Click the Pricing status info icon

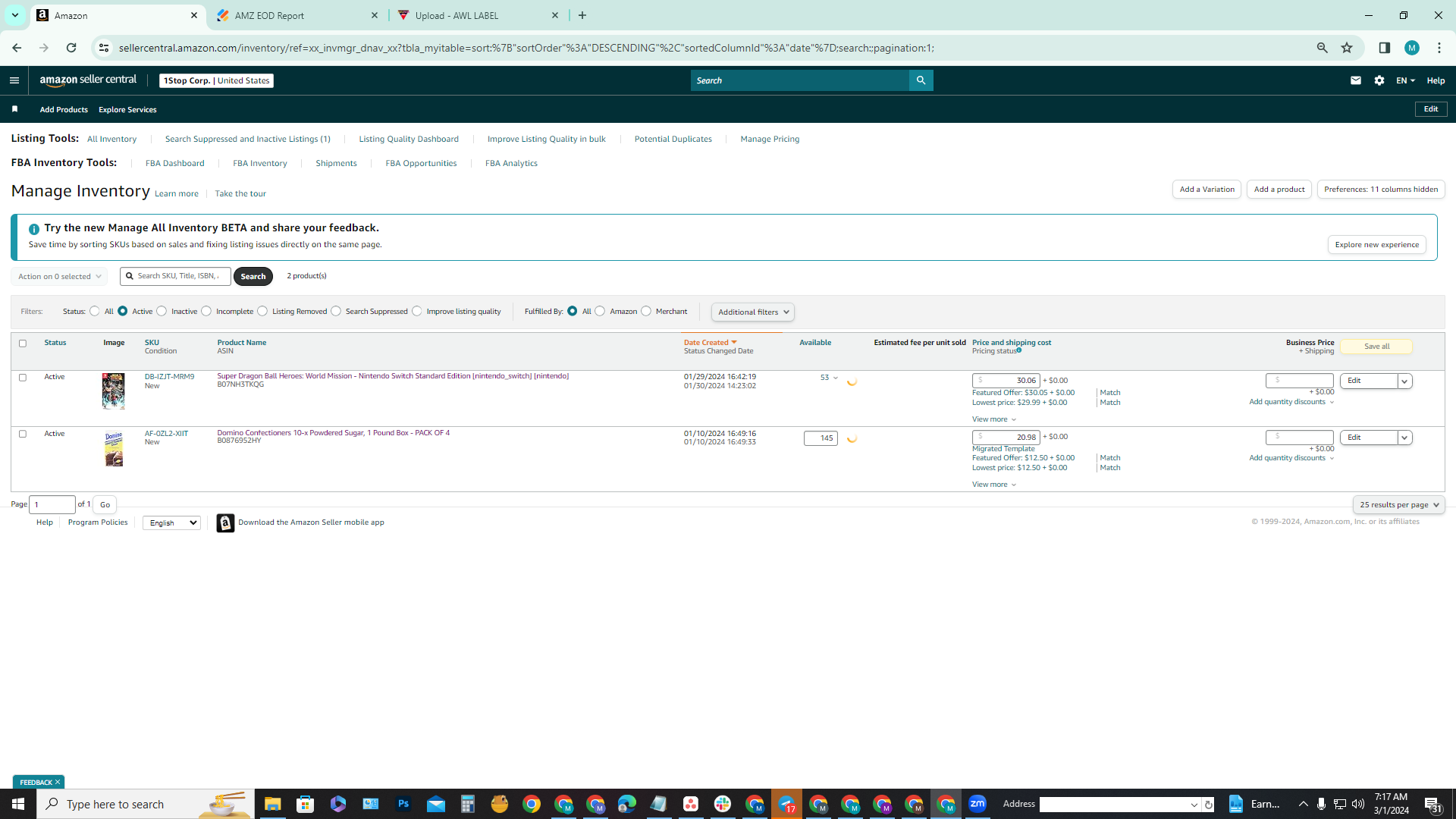[1019, 350]
